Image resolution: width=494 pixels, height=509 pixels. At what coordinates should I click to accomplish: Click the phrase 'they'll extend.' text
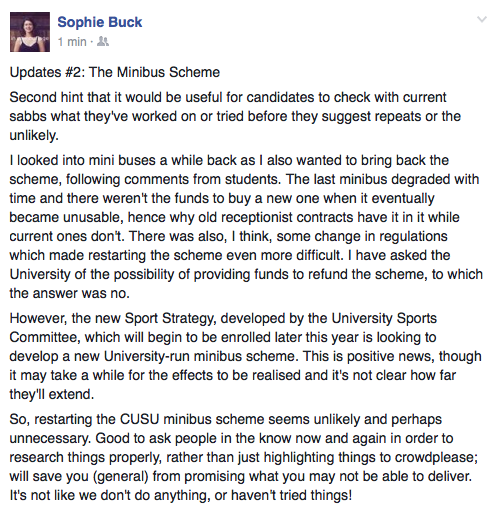point(52,394)
